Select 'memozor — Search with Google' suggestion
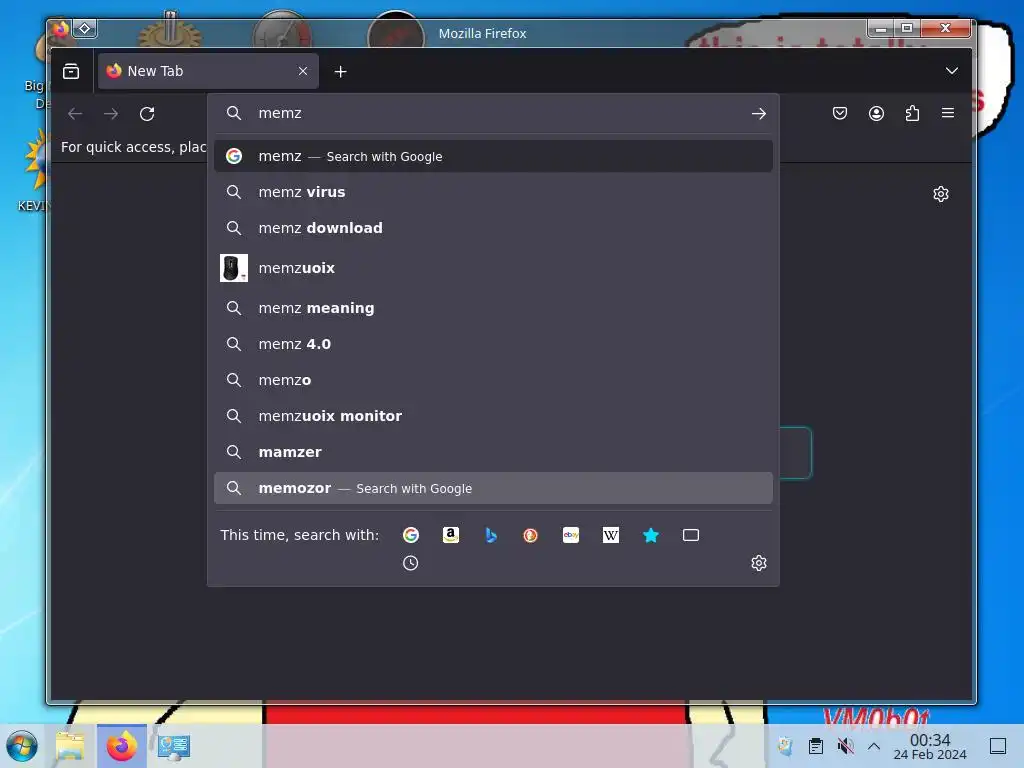The image size is (1024, 768). 493,488
